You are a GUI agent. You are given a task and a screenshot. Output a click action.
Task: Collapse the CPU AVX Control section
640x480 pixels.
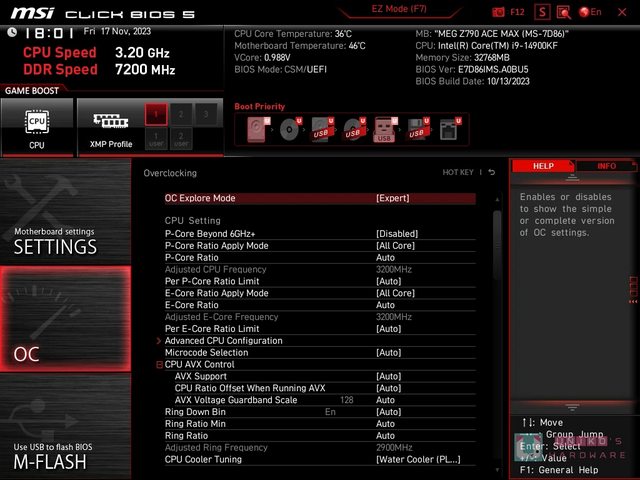pyautogui.click(x=159, y=365)
